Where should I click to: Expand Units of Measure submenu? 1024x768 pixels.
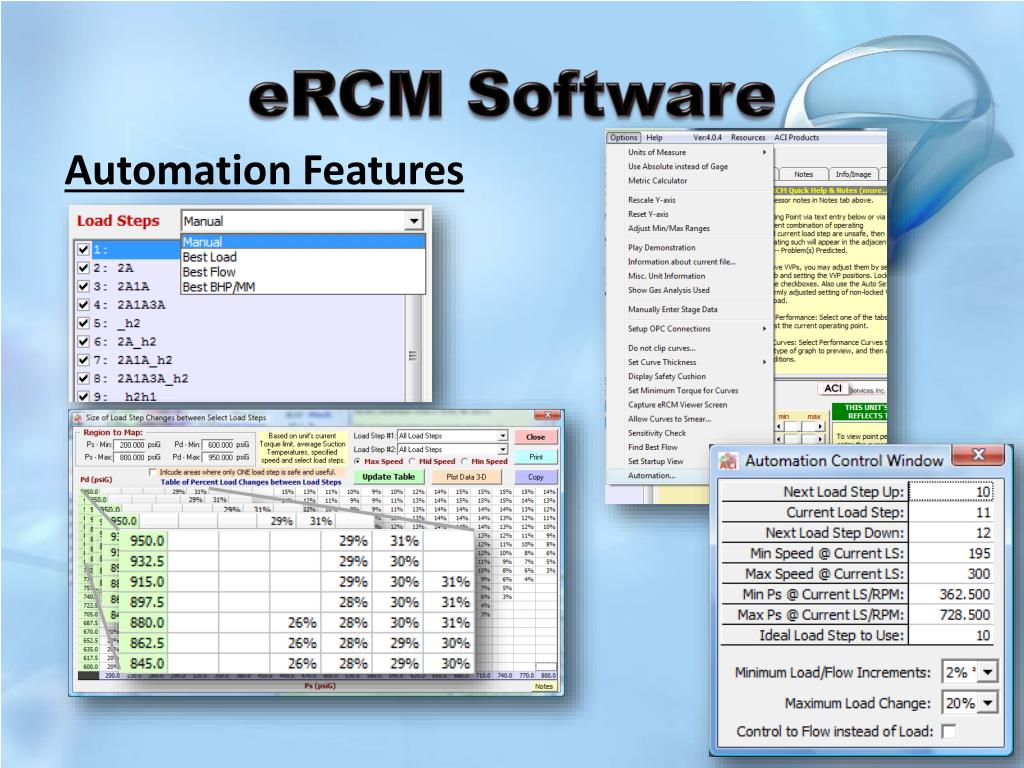690,152
